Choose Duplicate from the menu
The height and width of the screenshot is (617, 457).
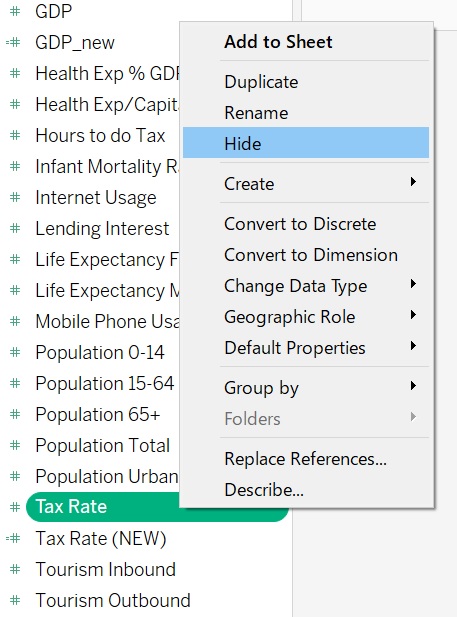pos(306,82)
